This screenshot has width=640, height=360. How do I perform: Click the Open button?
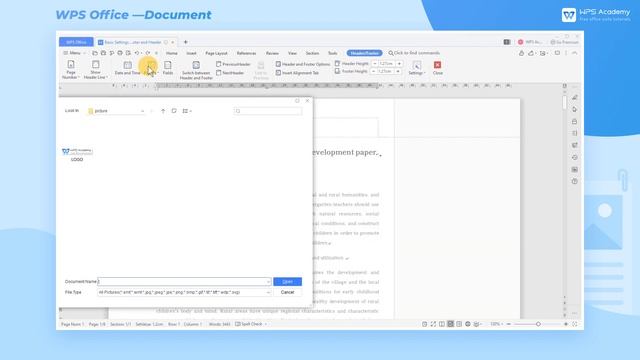click(287, 282)
